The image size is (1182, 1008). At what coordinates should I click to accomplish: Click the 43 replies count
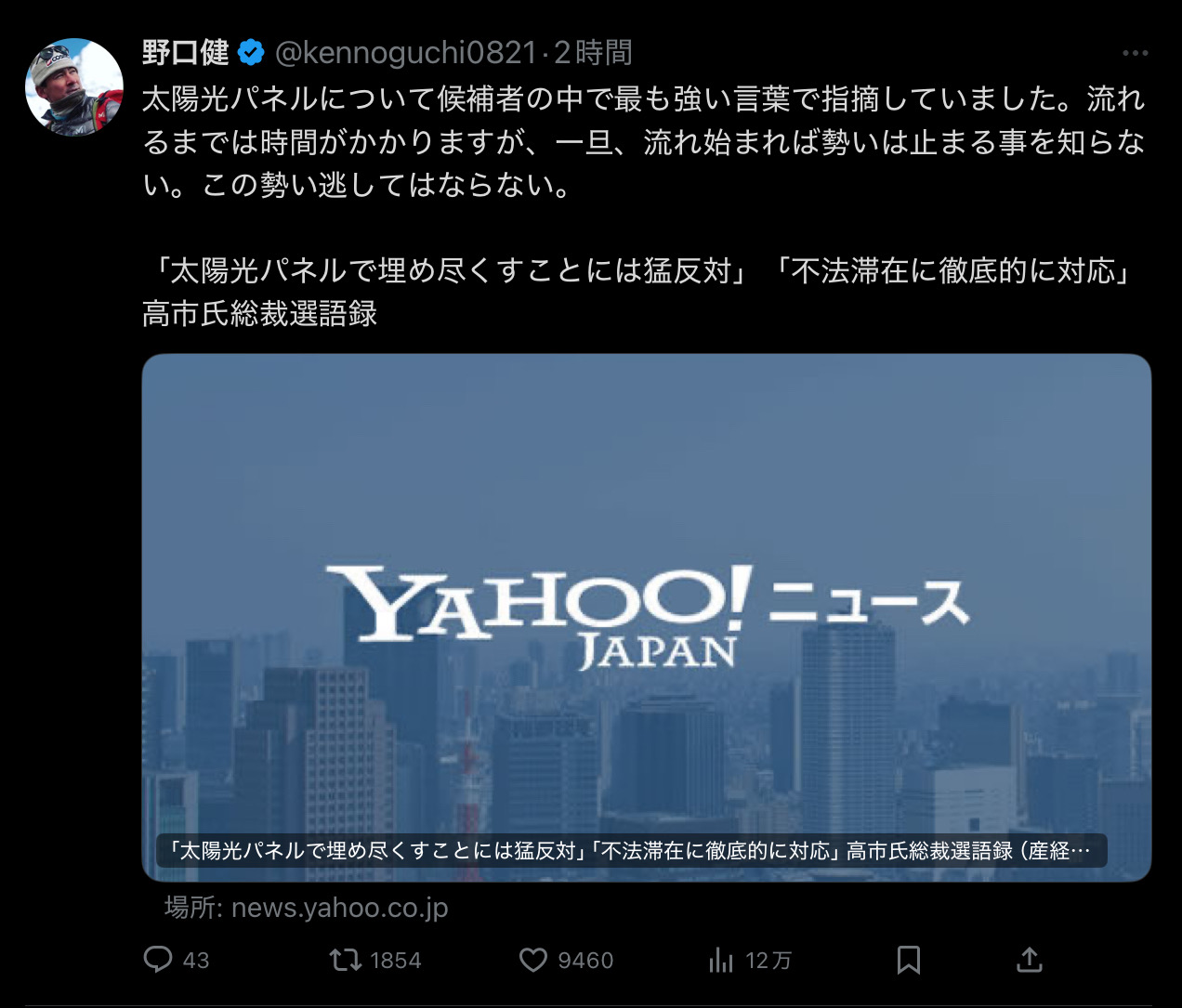[x=196, y=961]
